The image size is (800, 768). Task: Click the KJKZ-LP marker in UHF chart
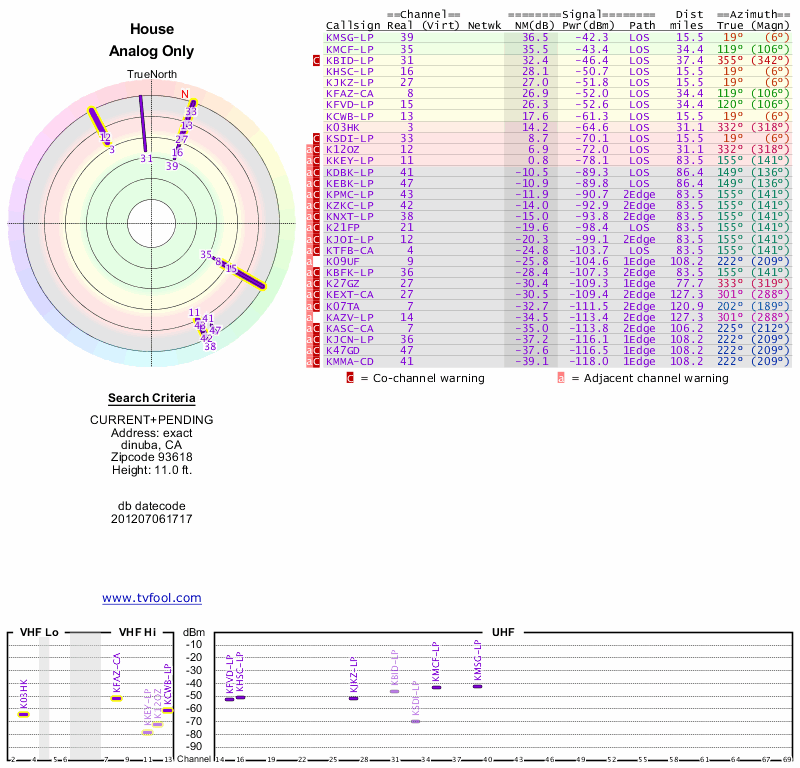click(353, 697)
